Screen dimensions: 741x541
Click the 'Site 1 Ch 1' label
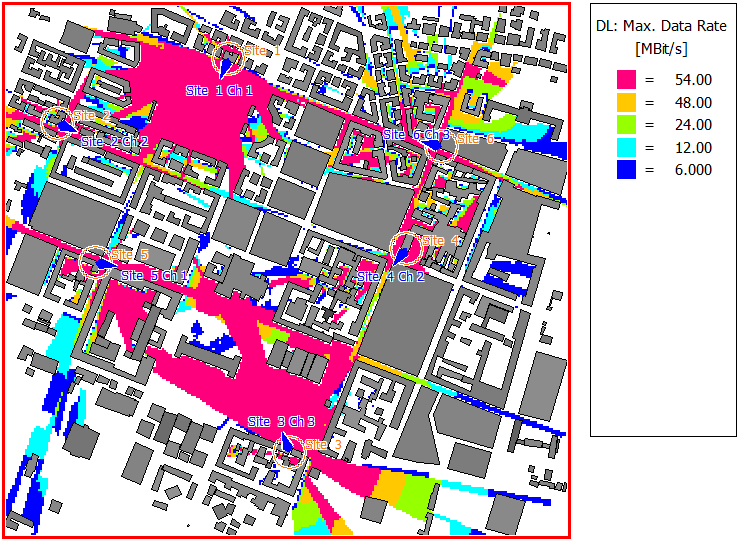pyautogui.click(x=219, y=90)
